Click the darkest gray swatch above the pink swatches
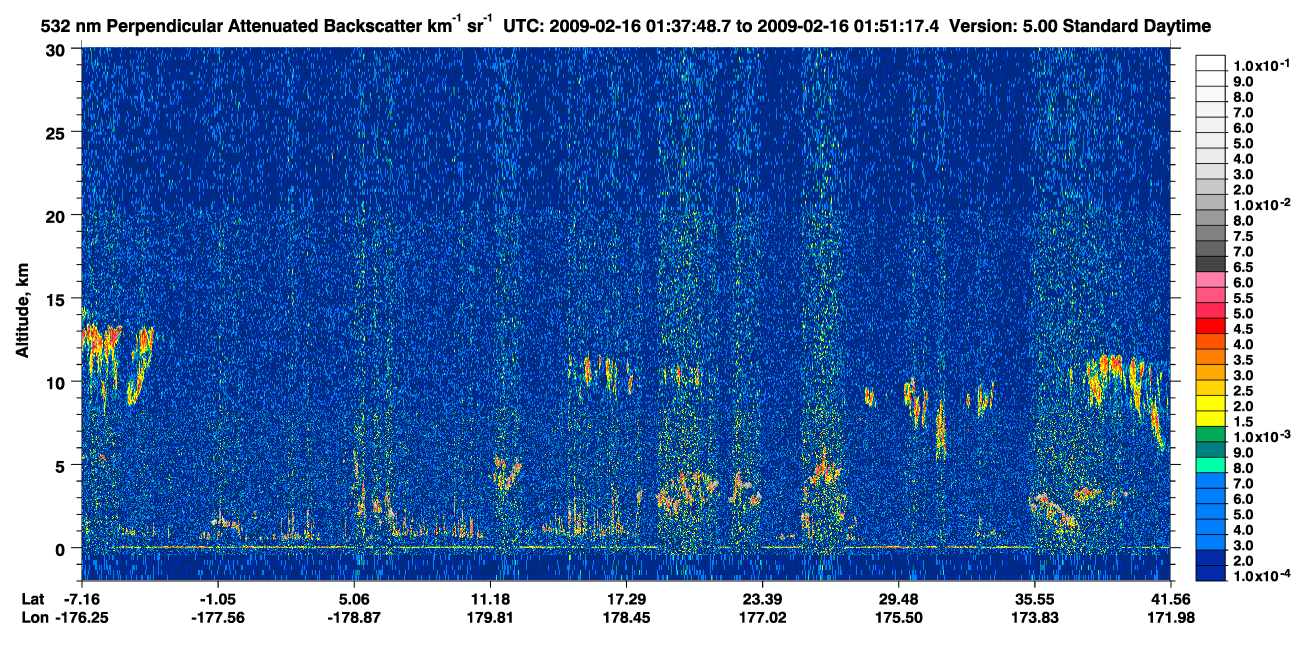Image resolution: width=1300 pixels, height=667 pixels. click(x=1210, y=263)
